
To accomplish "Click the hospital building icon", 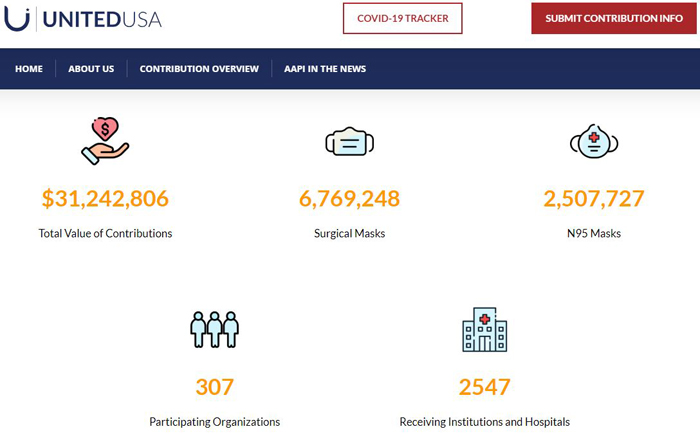I will coord(484,329).
